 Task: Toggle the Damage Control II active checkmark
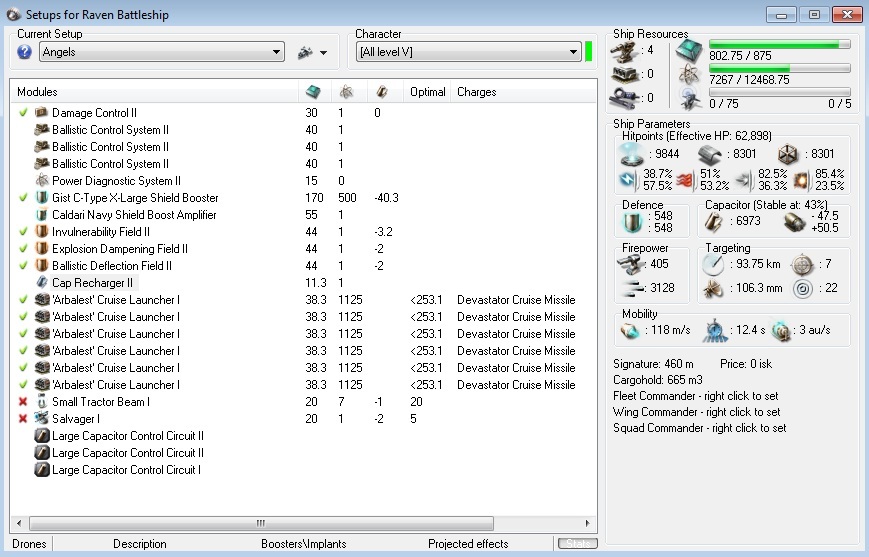click(x=23, y=113)
